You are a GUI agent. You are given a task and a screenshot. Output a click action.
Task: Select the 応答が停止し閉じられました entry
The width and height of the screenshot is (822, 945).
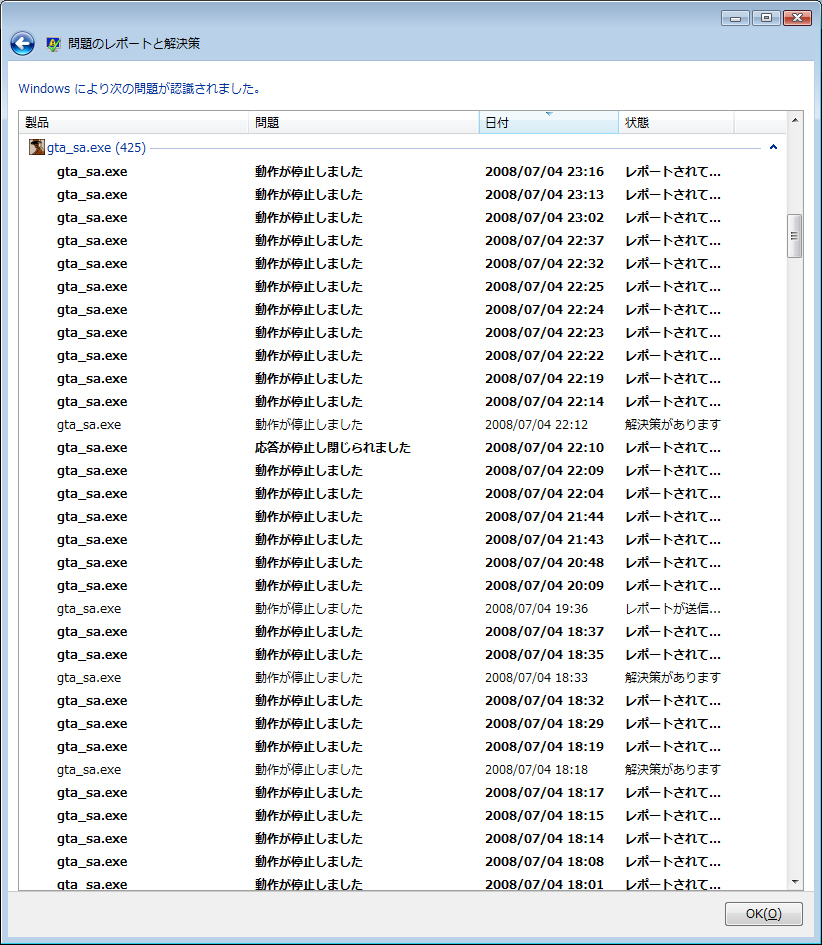coord(332,448)
